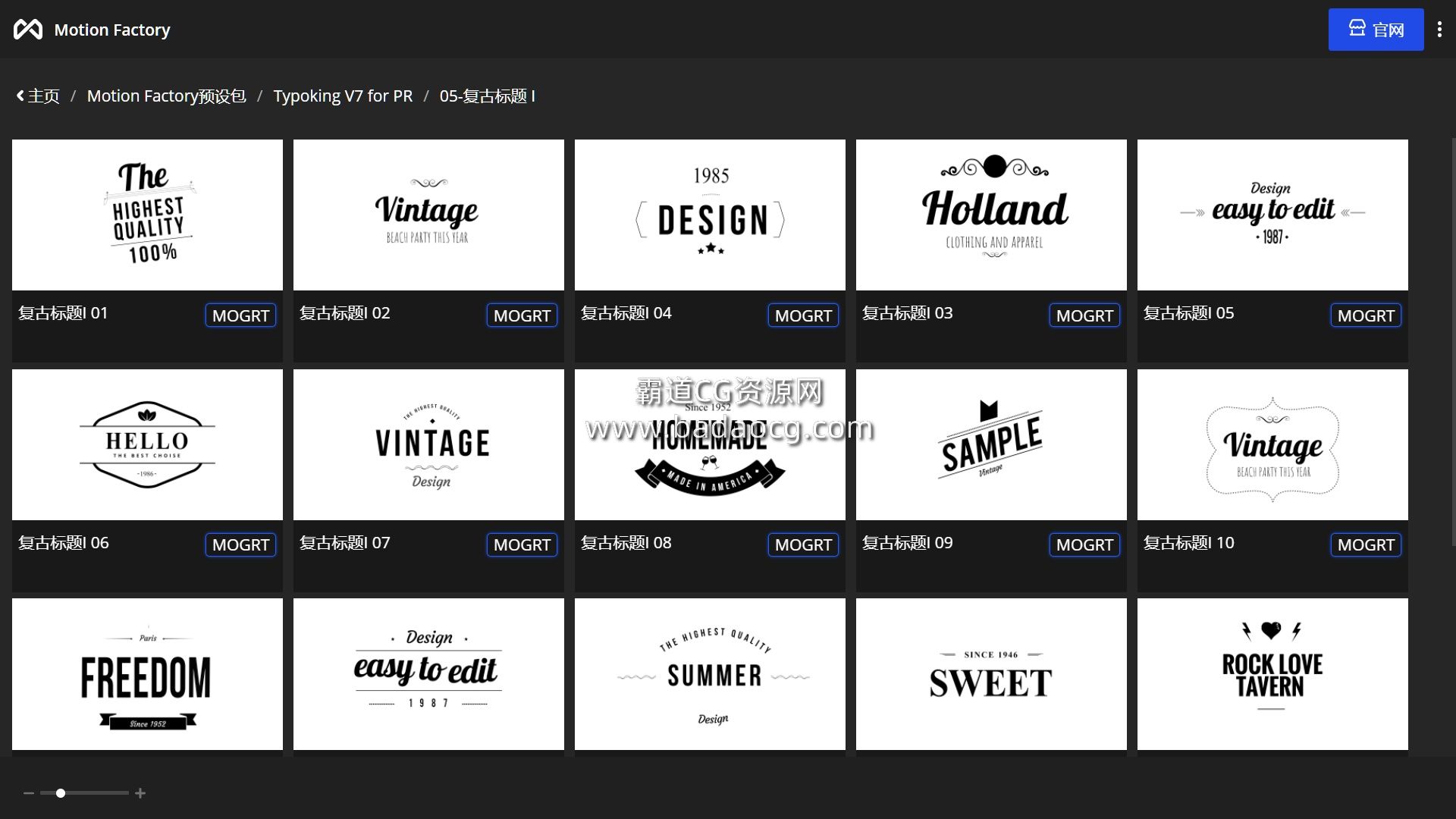
Task: Select the SWEET Since 1946 thumbnail
Action: [x=991, y=674]
